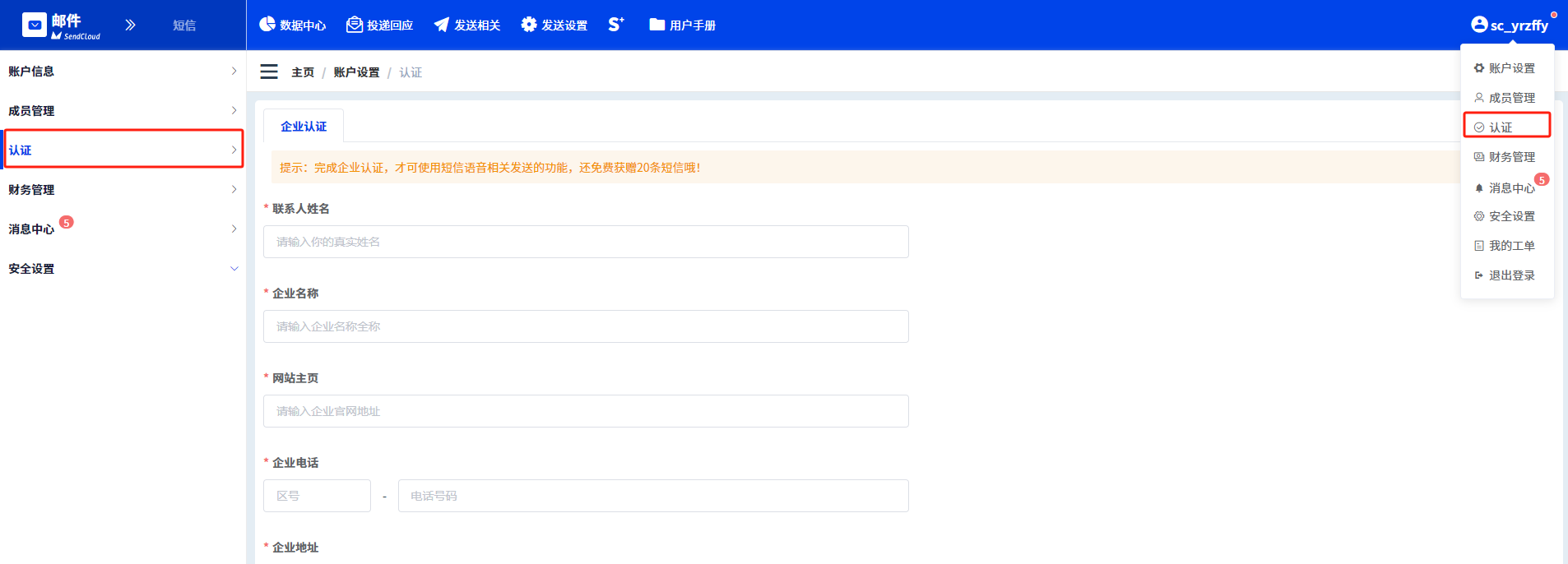
Task: Click the S+ icon in top bar
Action: [x=616, y=25]
